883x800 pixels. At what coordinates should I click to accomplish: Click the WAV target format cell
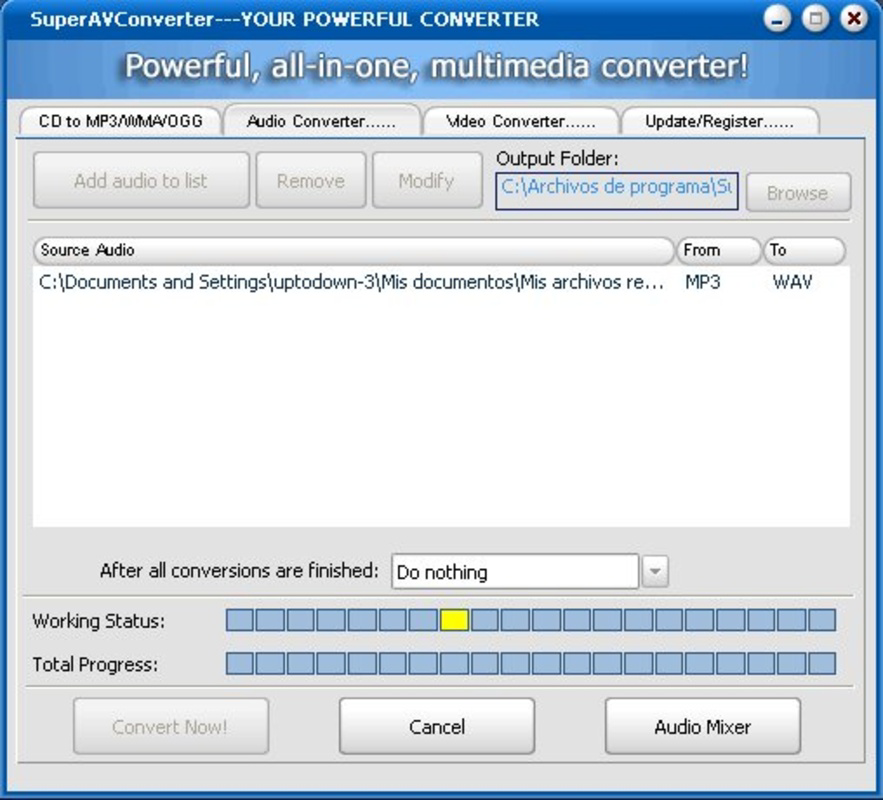pyautogui.click(x=792, y=282)
